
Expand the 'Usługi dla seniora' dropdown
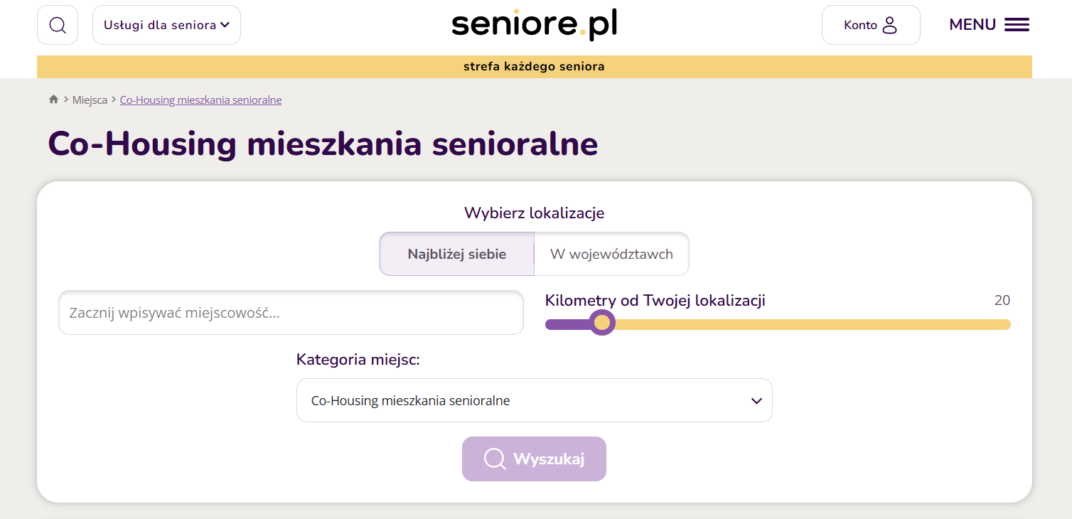point(166,25)
